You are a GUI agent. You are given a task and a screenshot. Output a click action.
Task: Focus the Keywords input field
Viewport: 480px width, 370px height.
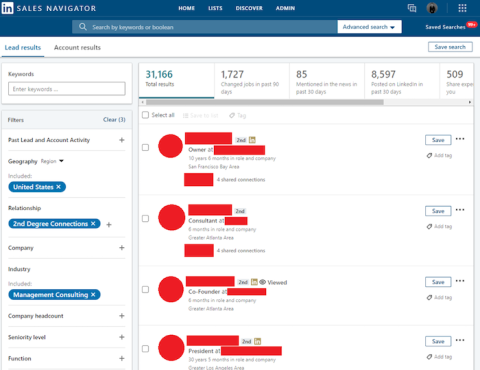click(67, 89)
